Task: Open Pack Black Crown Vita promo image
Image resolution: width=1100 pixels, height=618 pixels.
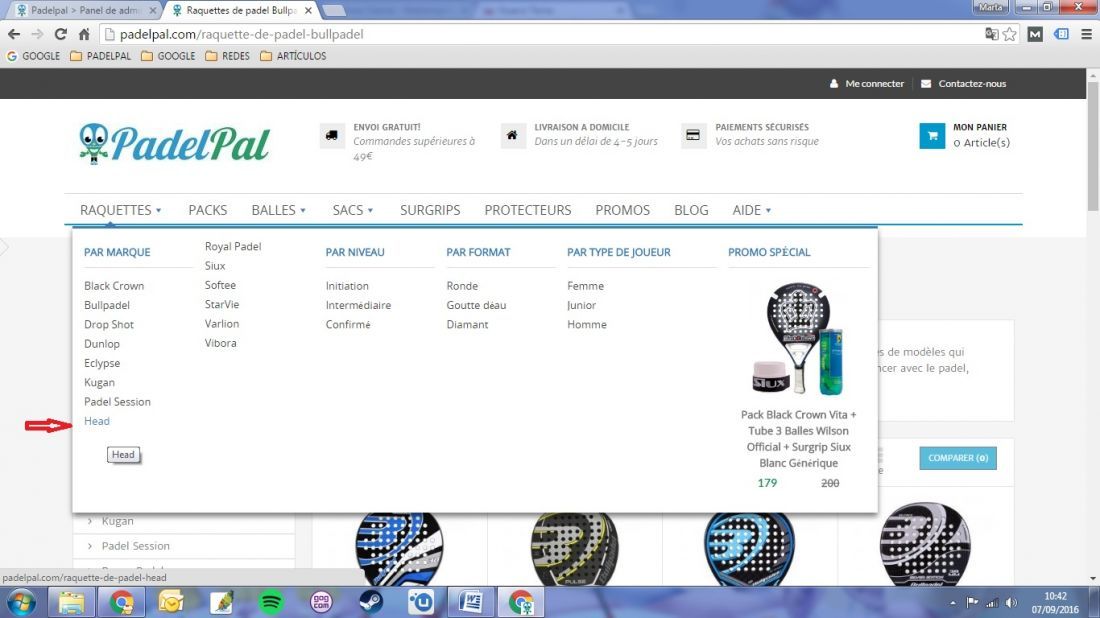Action: point(798,339)
